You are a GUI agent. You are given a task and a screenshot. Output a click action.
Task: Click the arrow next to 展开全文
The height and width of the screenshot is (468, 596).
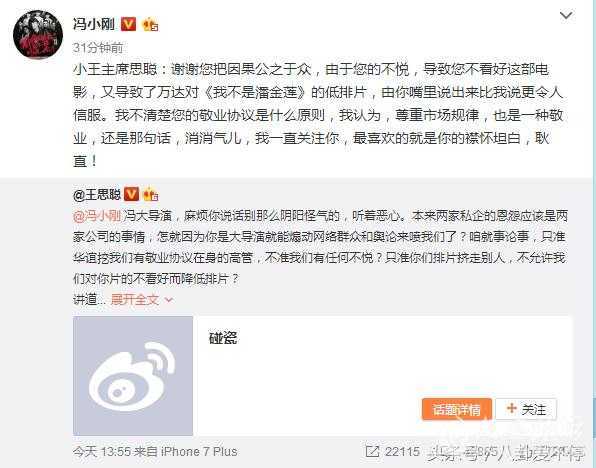coord(169,300)
